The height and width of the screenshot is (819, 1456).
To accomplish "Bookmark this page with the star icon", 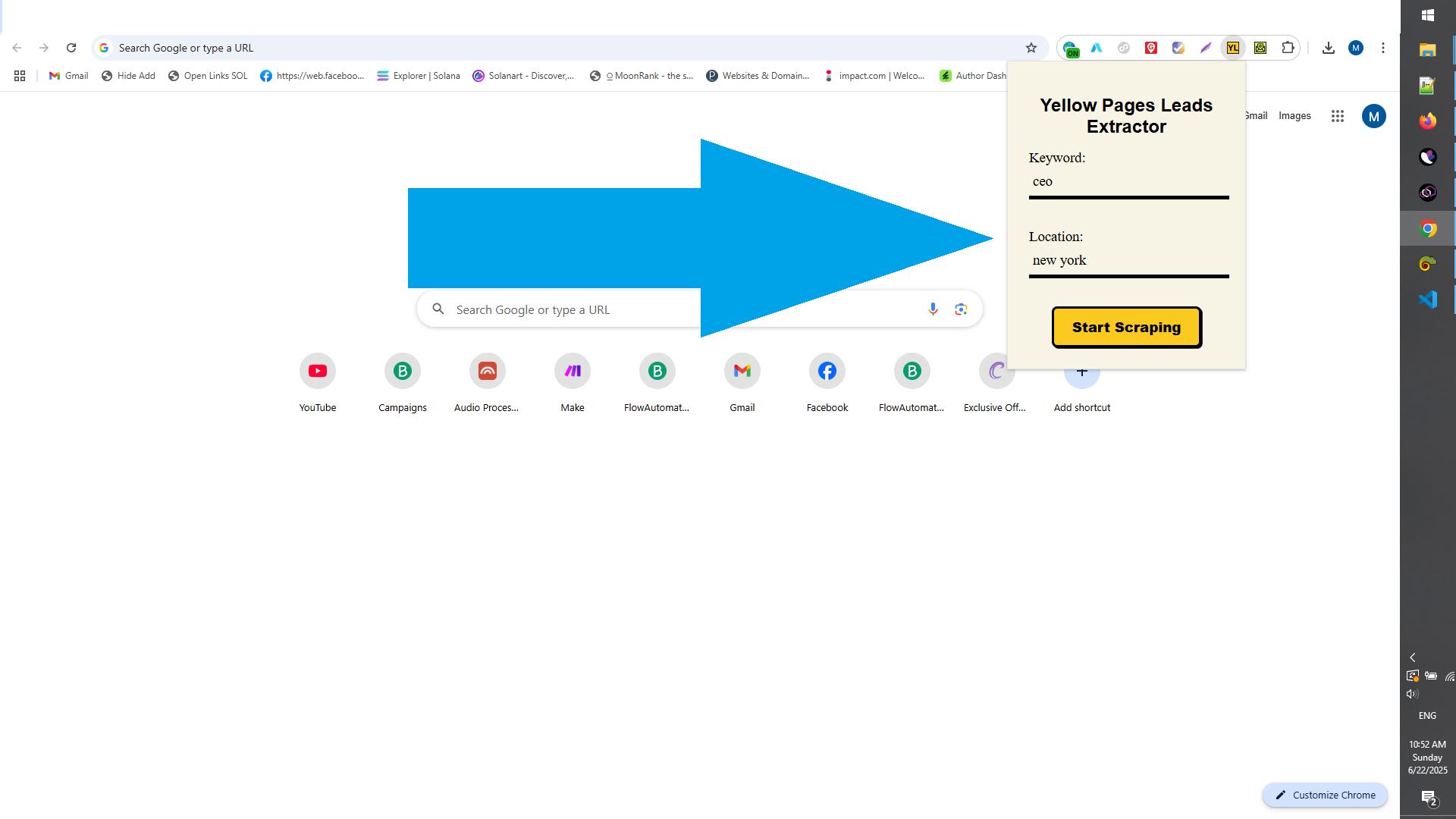I will 1031,48.
